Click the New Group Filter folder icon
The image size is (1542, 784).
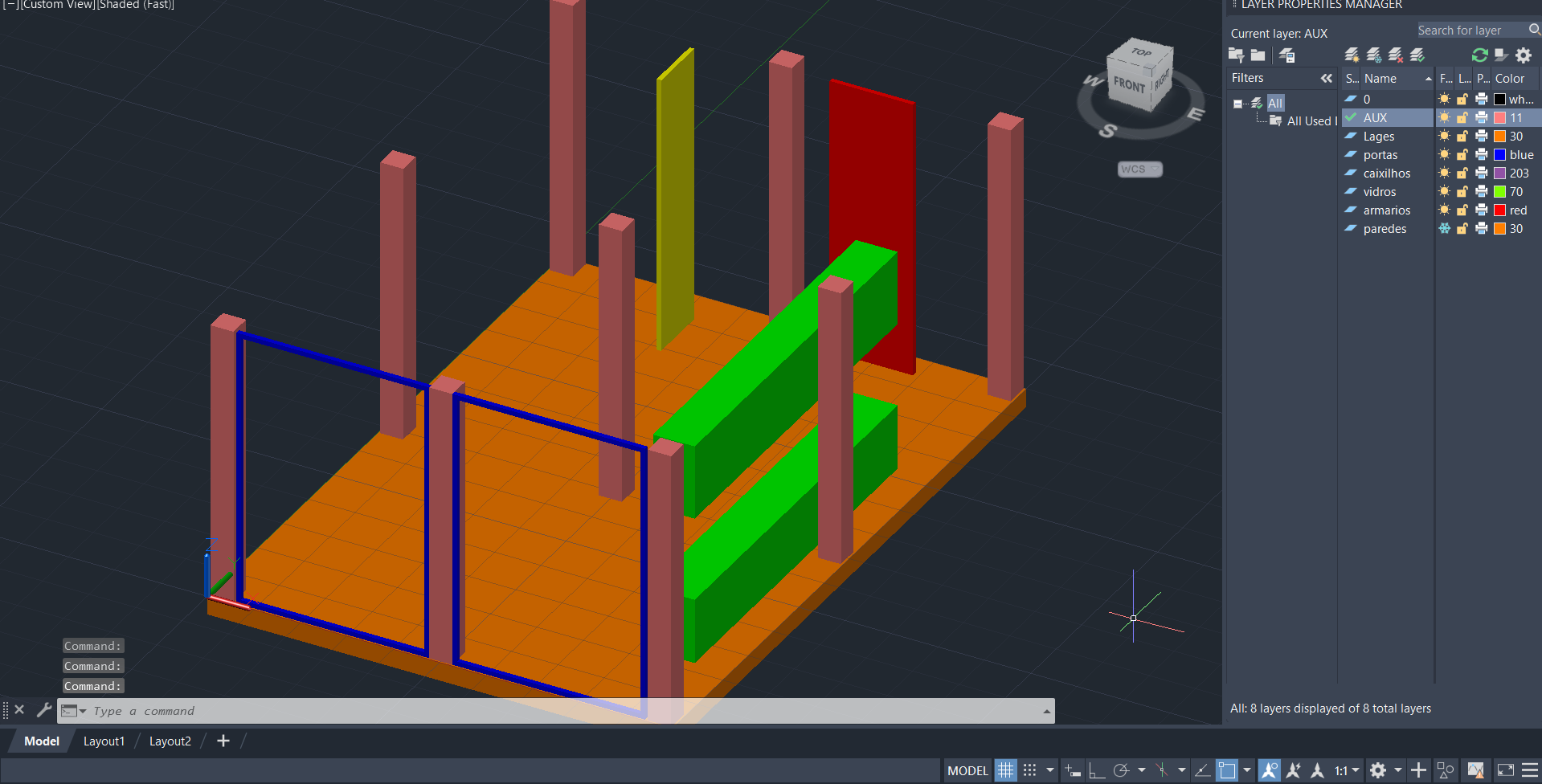[x=1258, y=55]
